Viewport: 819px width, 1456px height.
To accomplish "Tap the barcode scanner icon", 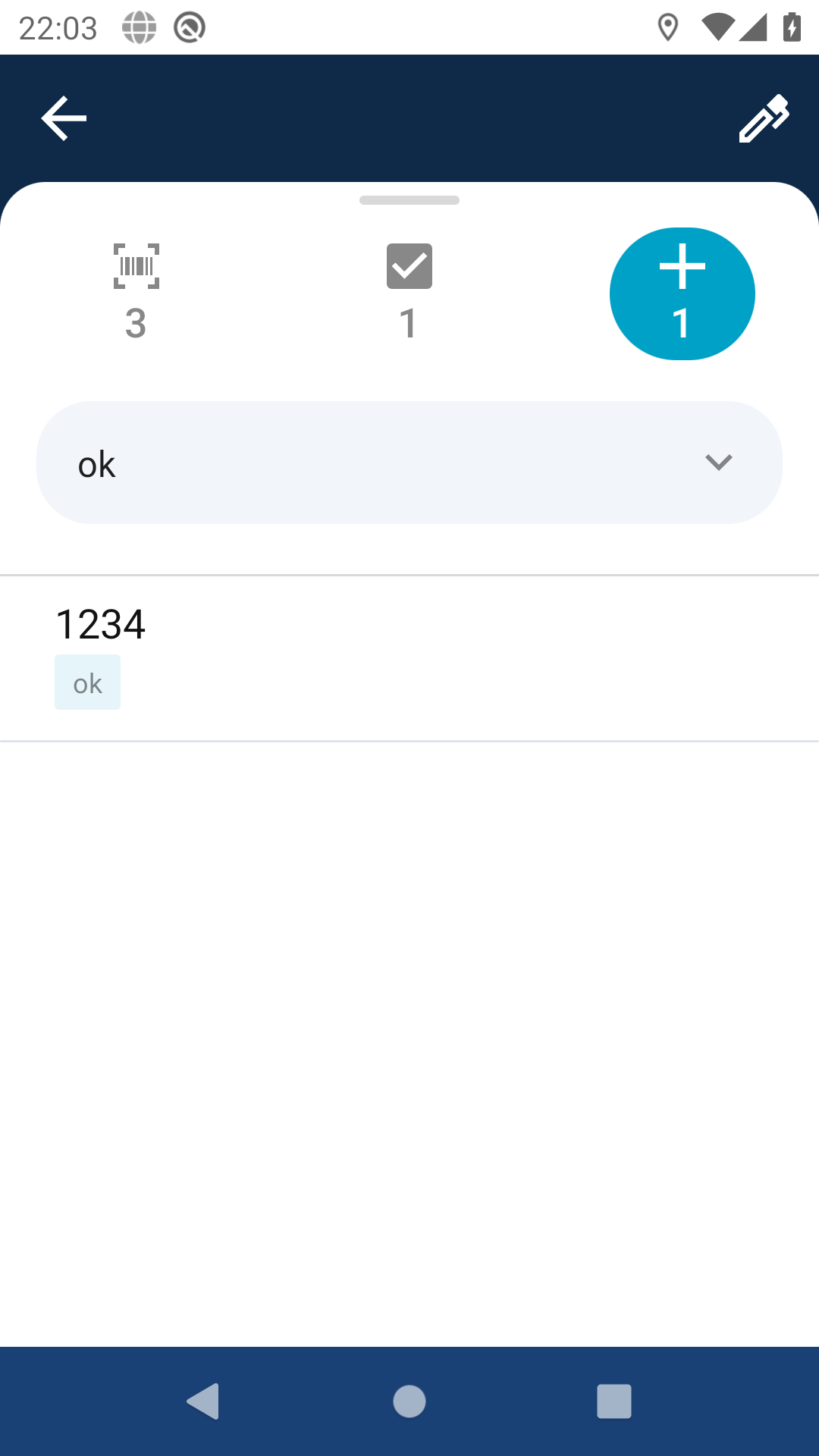I will (136, 266).
